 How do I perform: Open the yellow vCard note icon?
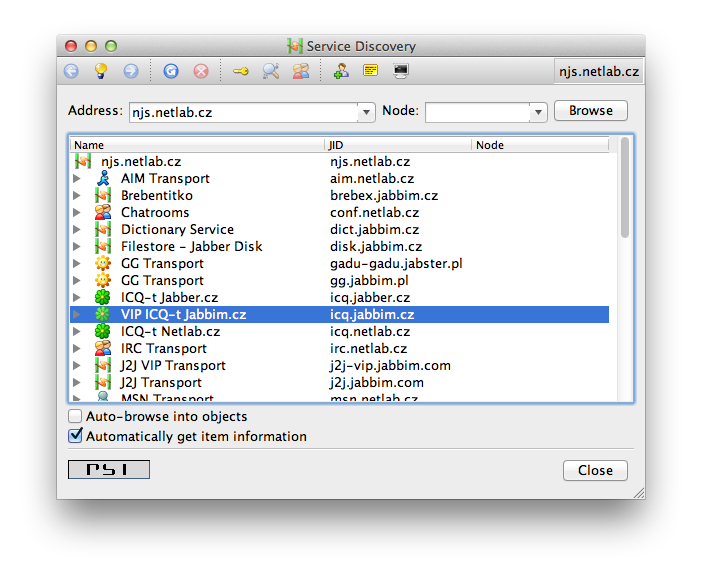click(371, 70)
